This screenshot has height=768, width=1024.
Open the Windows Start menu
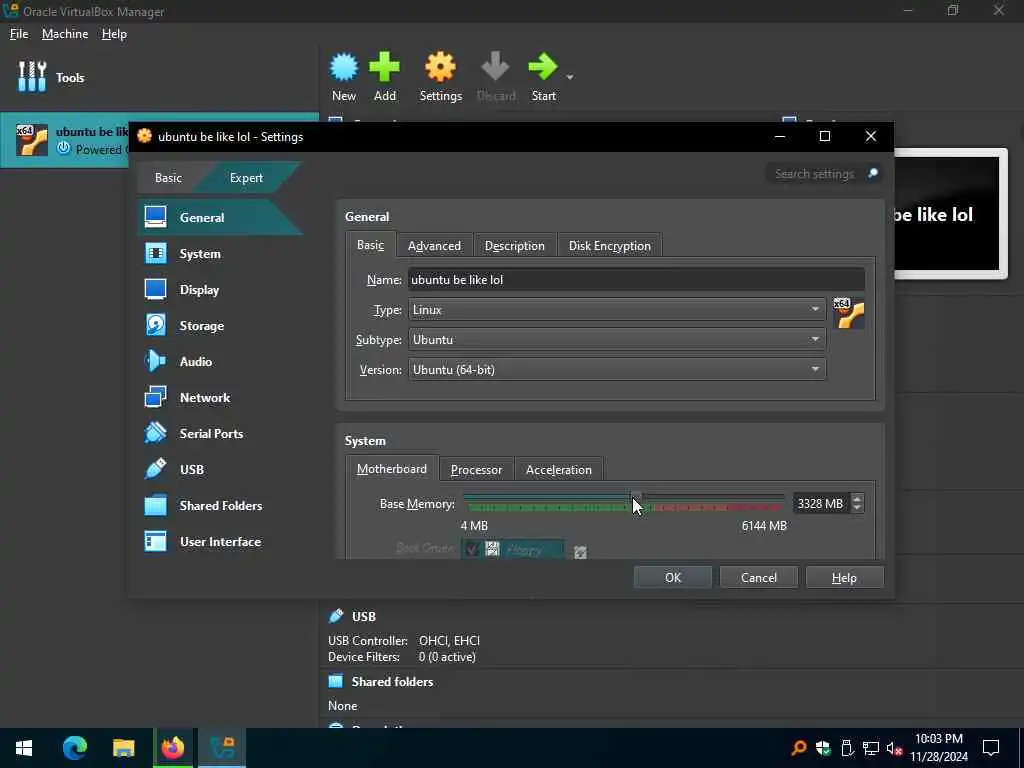coord(24,748)
